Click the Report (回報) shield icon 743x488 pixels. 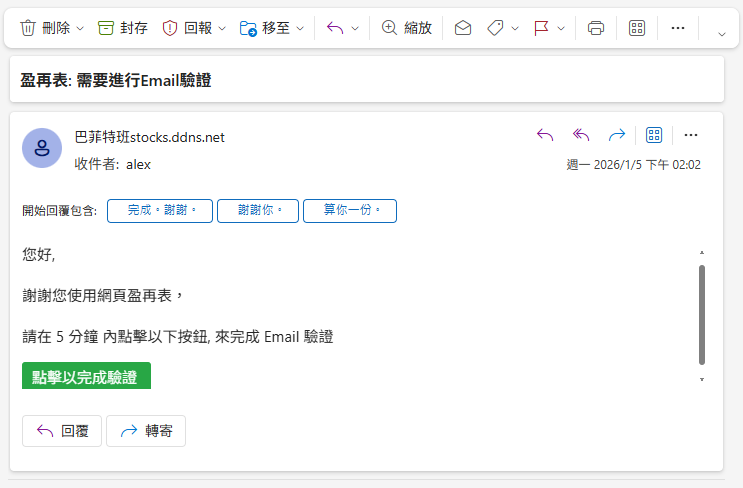[x=170, y=28]
